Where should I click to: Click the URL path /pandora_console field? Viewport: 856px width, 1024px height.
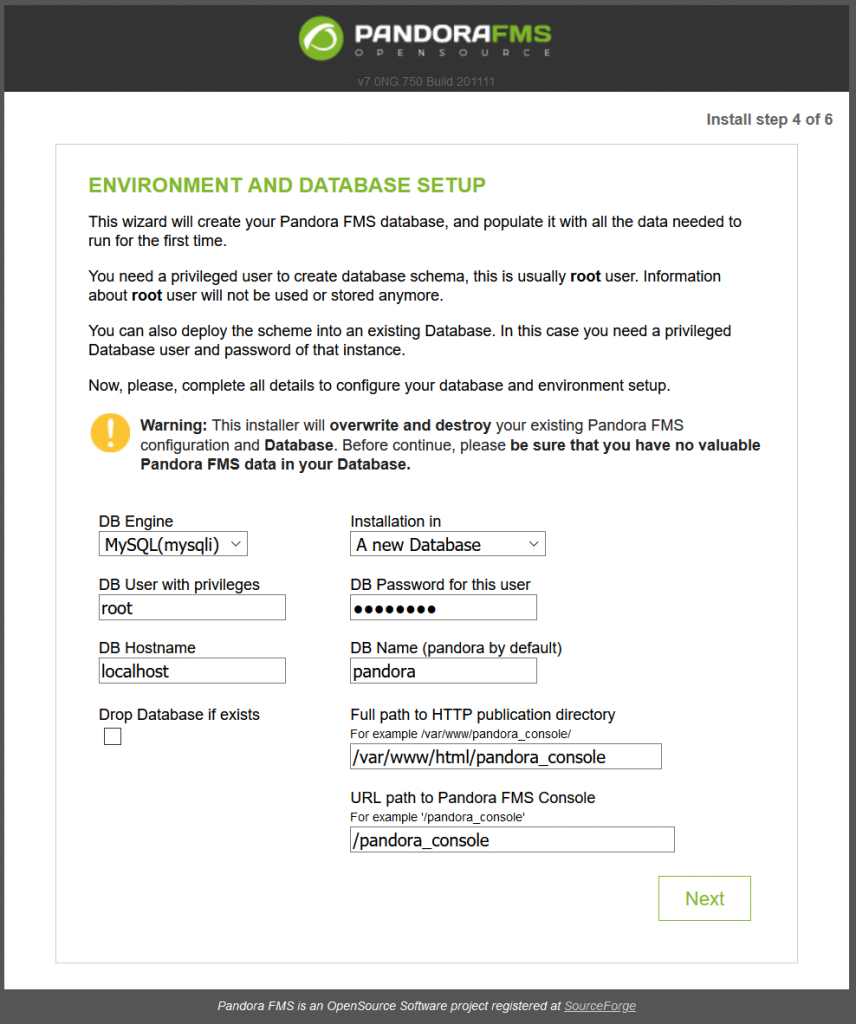click(x=512, y=840)
